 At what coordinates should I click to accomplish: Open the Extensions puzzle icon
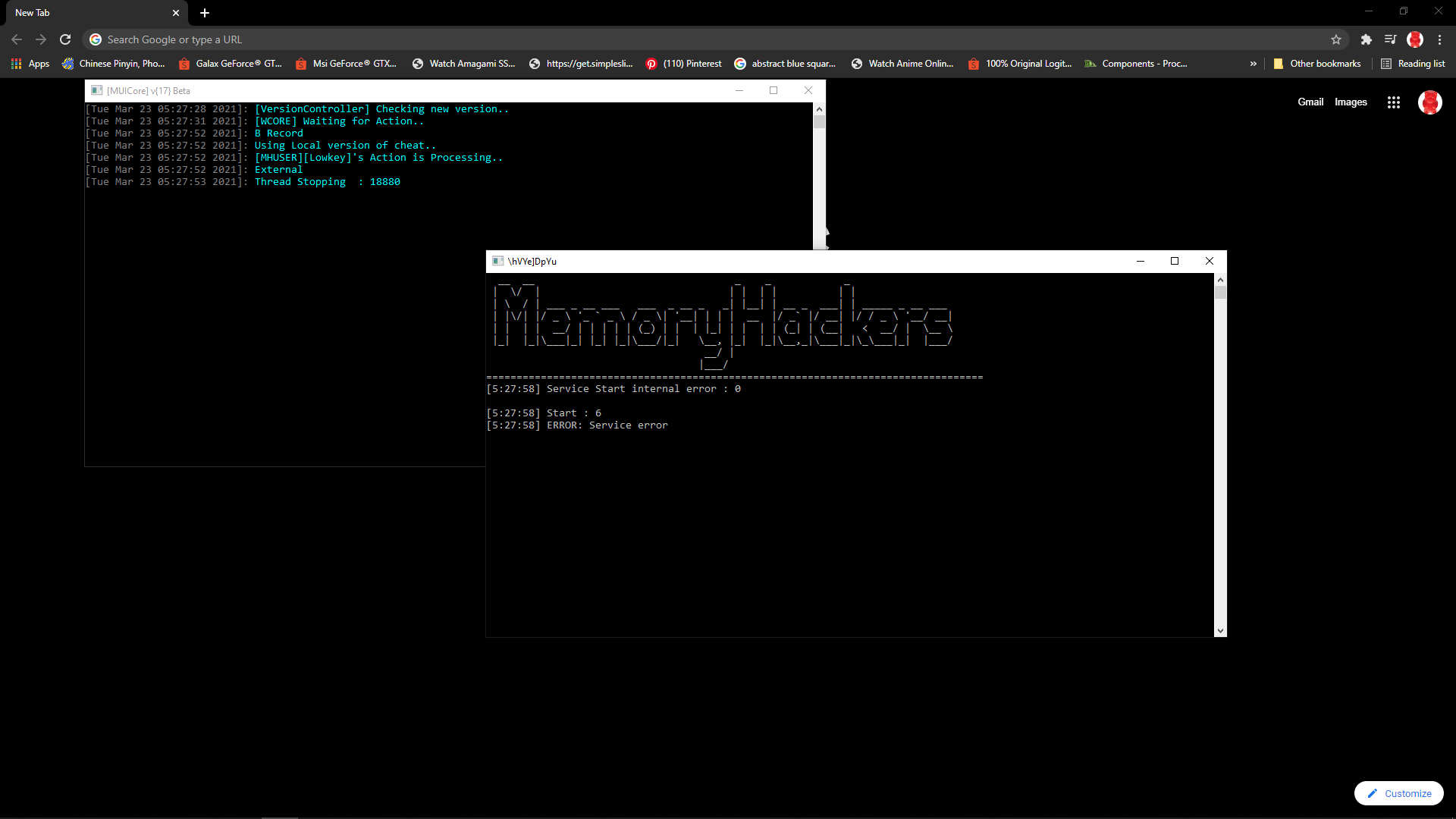click(x=1367, y=39)
